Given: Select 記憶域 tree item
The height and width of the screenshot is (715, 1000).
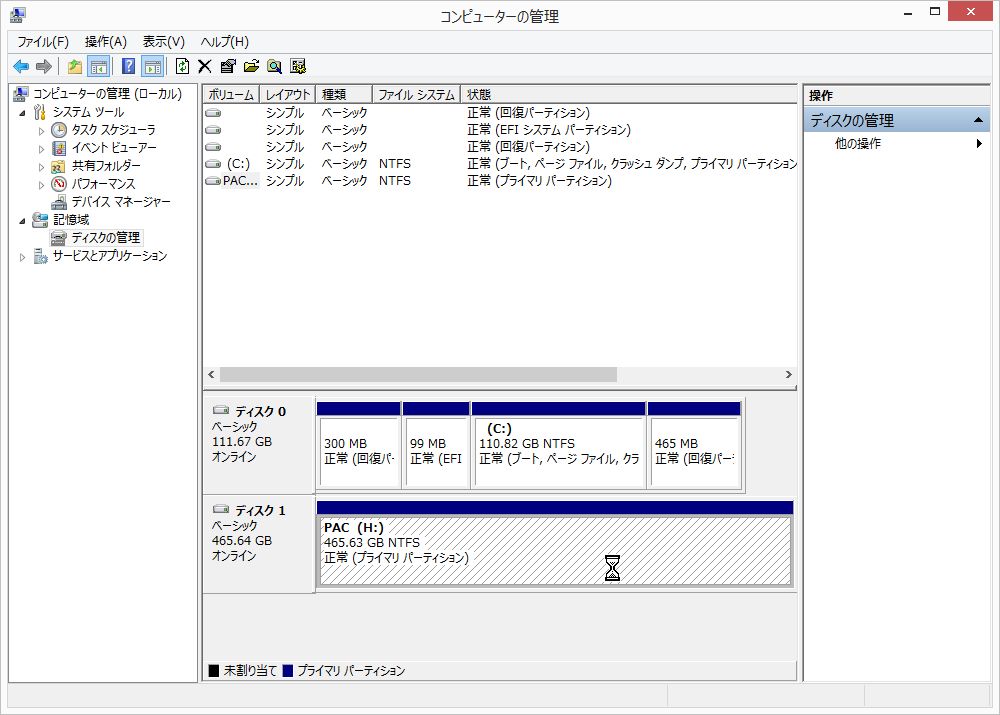Looking at the screenshot, I should point(71,219).
